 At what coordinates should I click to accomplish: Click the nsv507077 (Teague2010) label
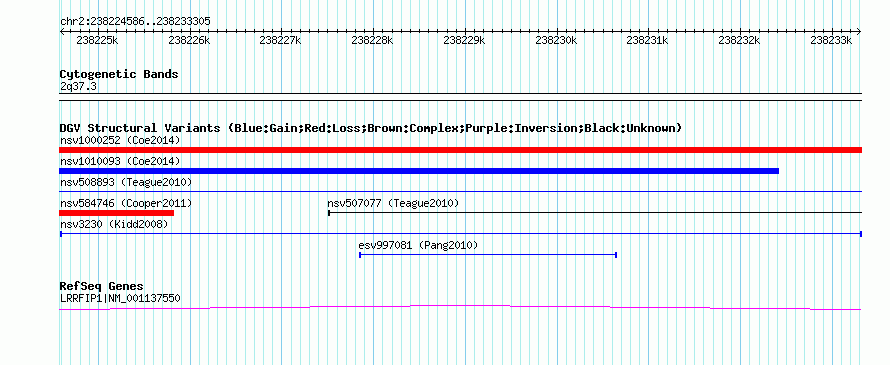click(x=393, y=203)
